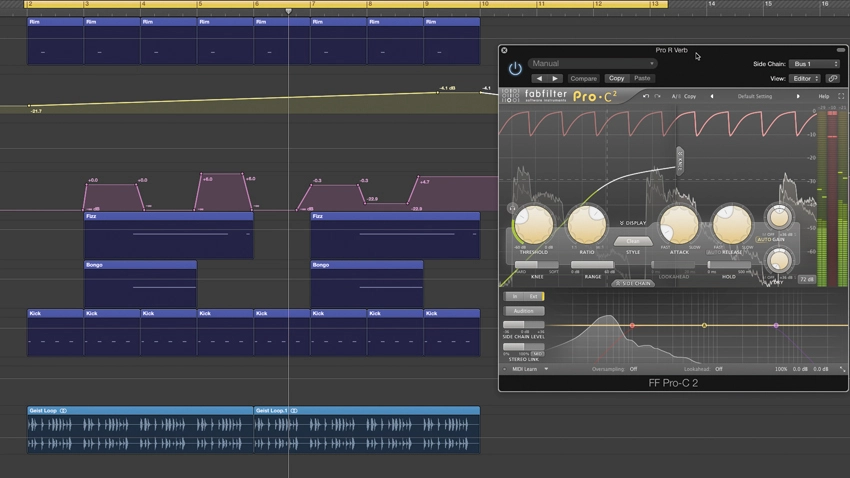Select the Geist Loop audio region
The image size is (850, 478).
[140, 430]
